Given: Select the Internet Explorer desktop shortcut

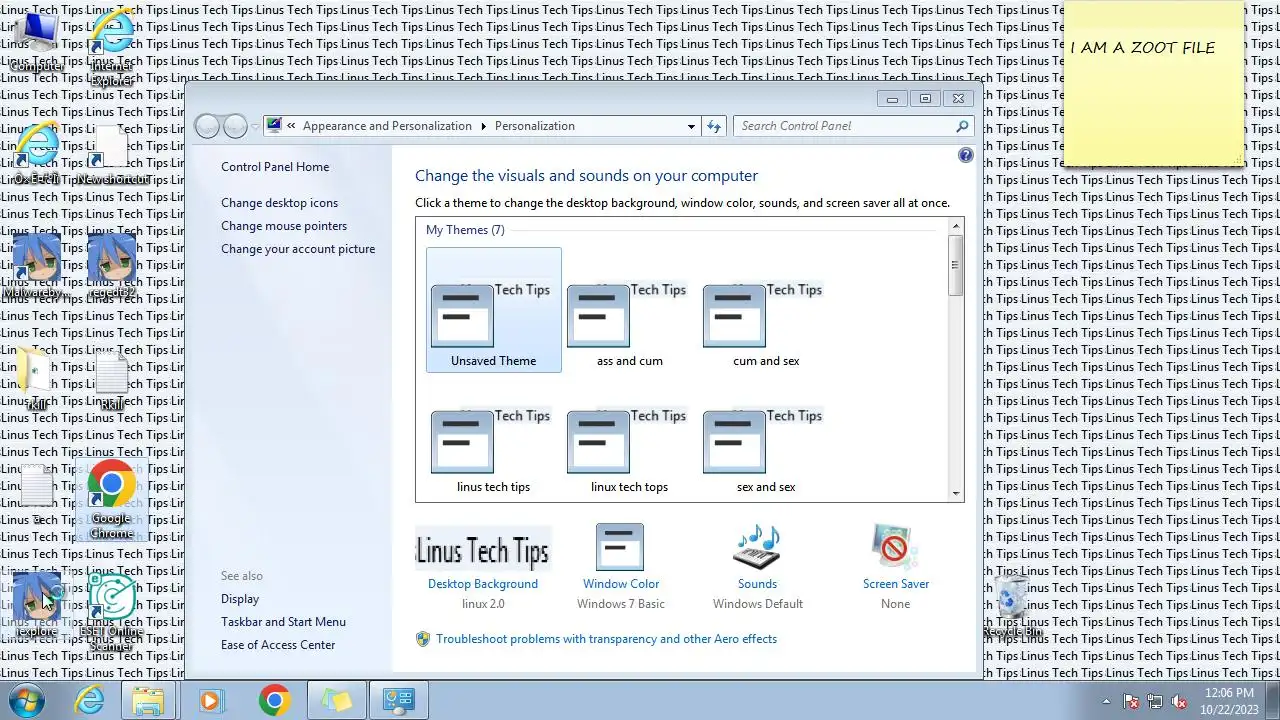Looking at the screenshot, I should tap(112, 47).
